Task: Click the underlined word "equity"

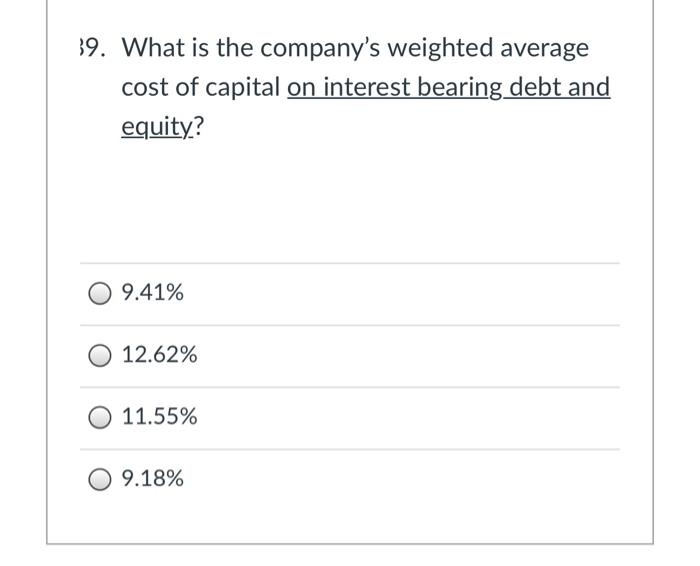Action: pyautogui.click(x=157, y=127)
